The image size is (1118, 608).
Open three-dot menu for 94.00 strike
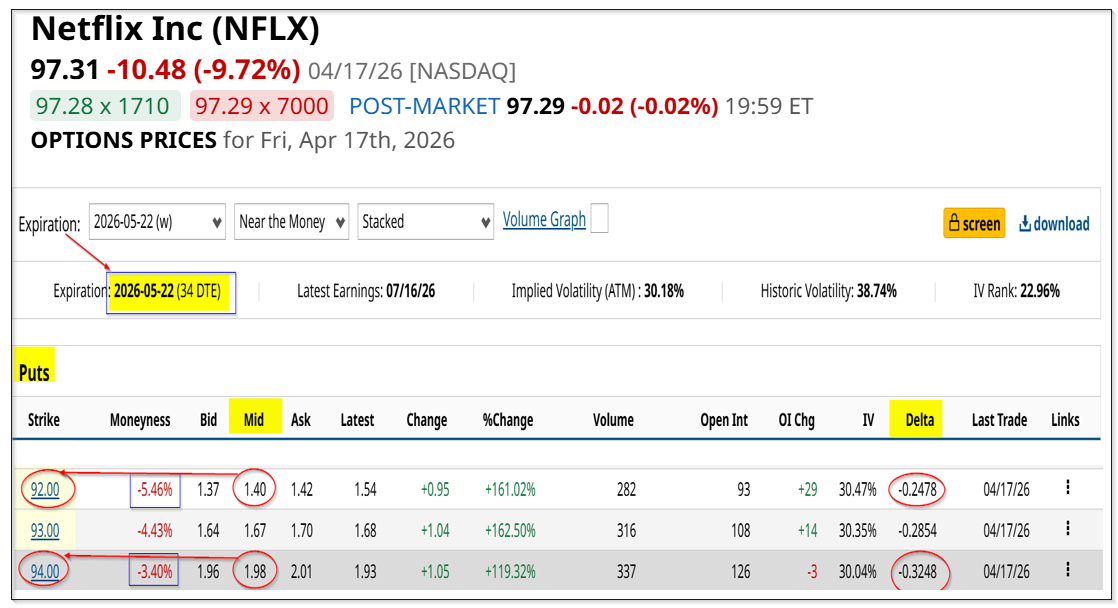[1068, 571]
